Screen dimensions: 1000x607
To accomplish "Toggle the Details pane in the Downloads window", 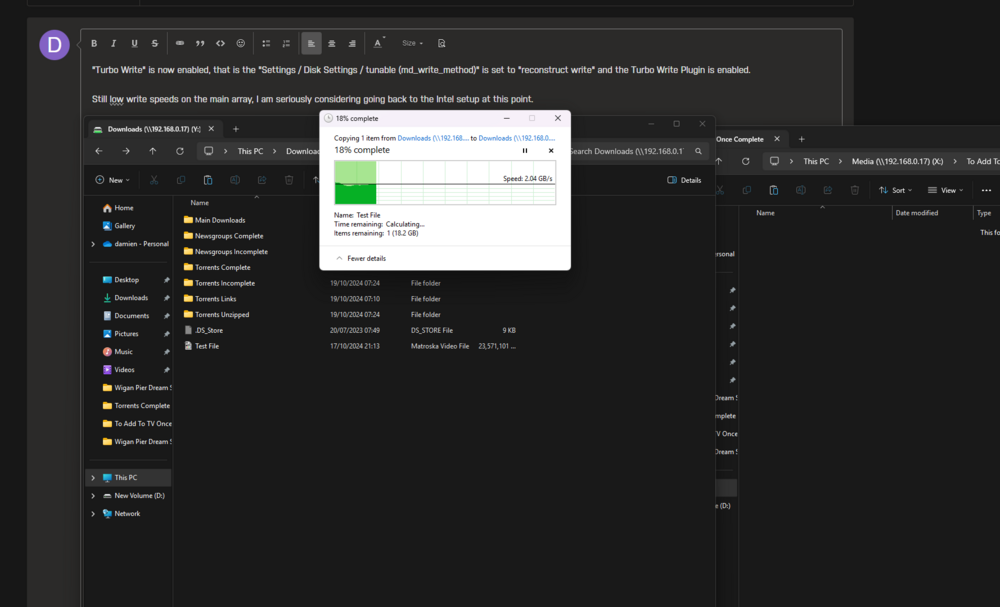I will click(x=684, y=180).
